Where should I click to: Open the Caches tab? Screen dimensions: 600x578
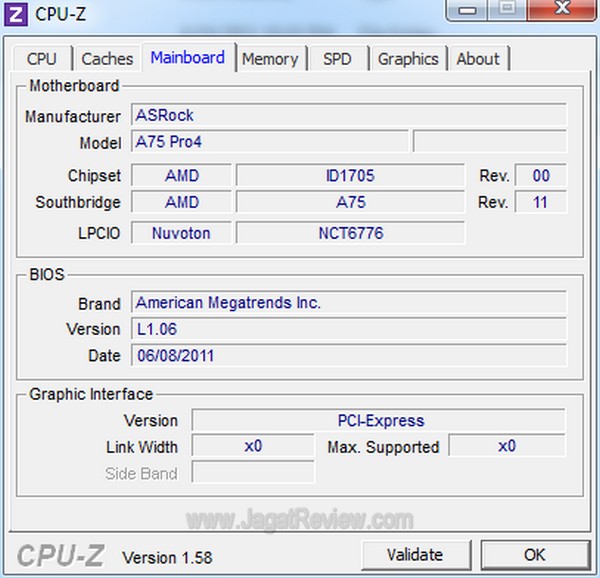[107, 59]
